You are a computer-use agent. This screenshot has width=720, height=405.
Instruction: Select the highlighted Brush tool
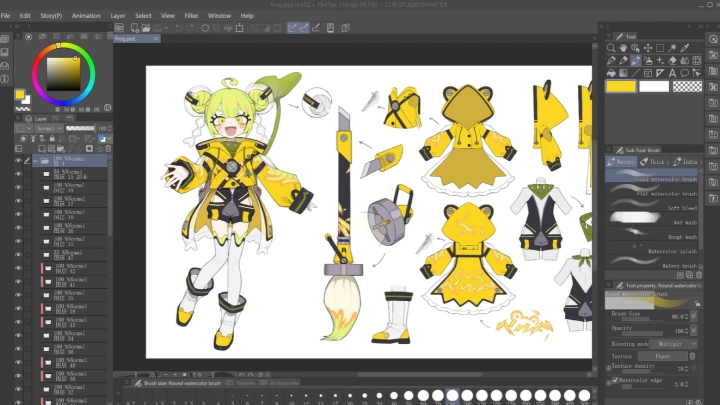[636, 60]
